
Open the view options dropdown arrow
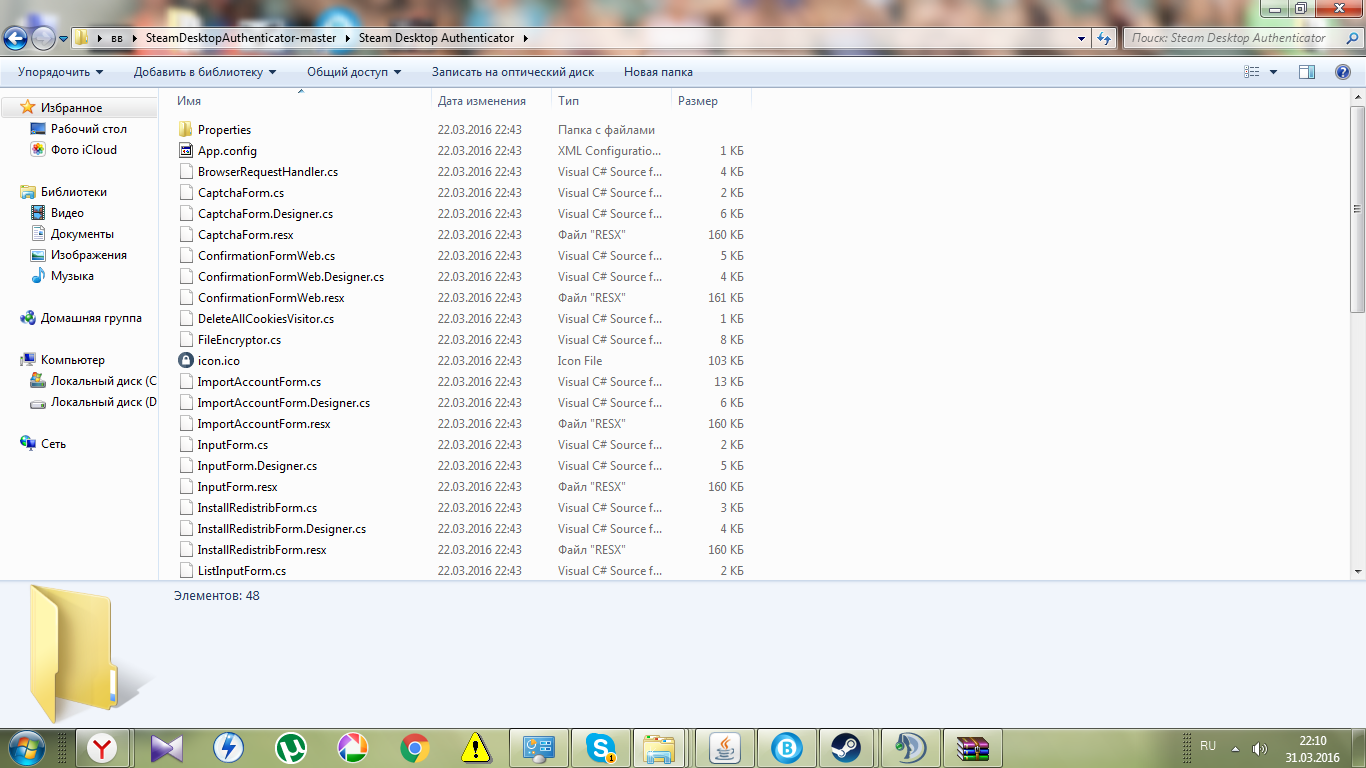(1273, 72)
